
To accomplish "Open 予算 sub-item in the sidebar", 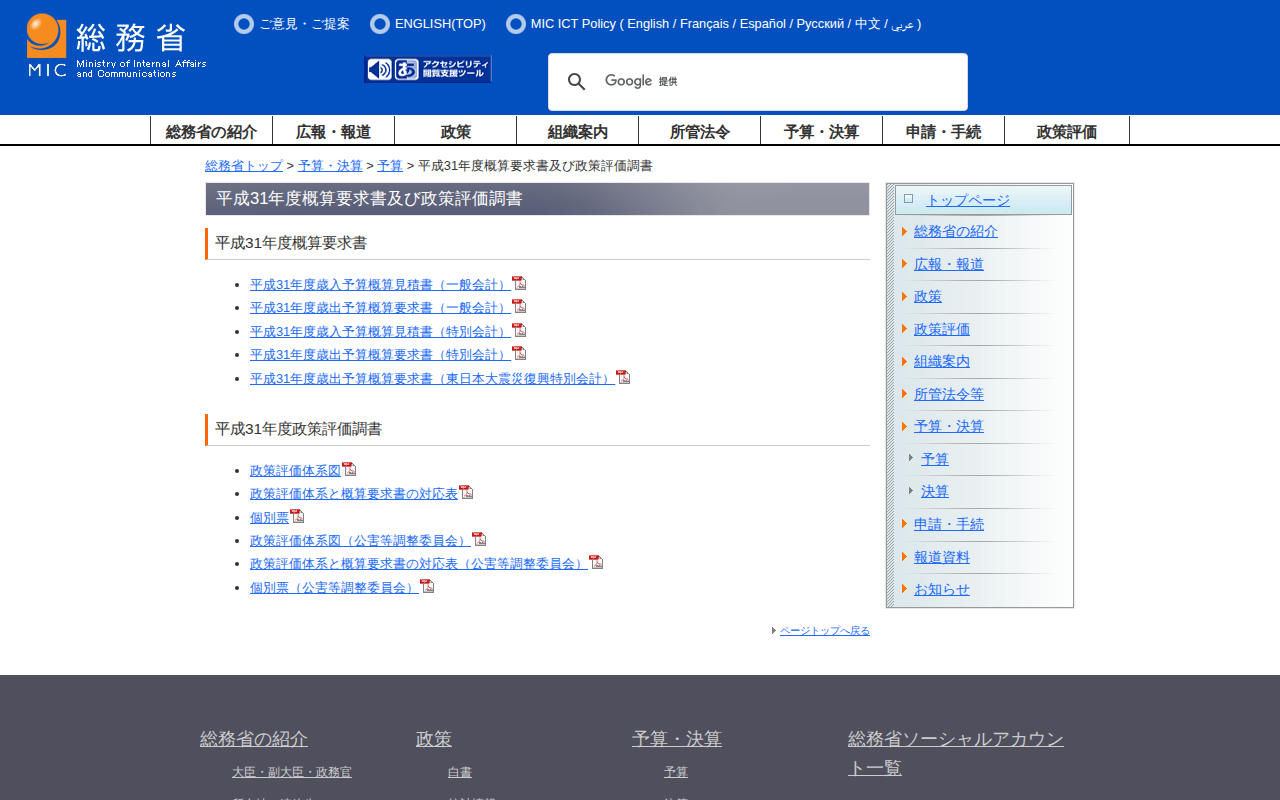I will [x=934, y=459].
